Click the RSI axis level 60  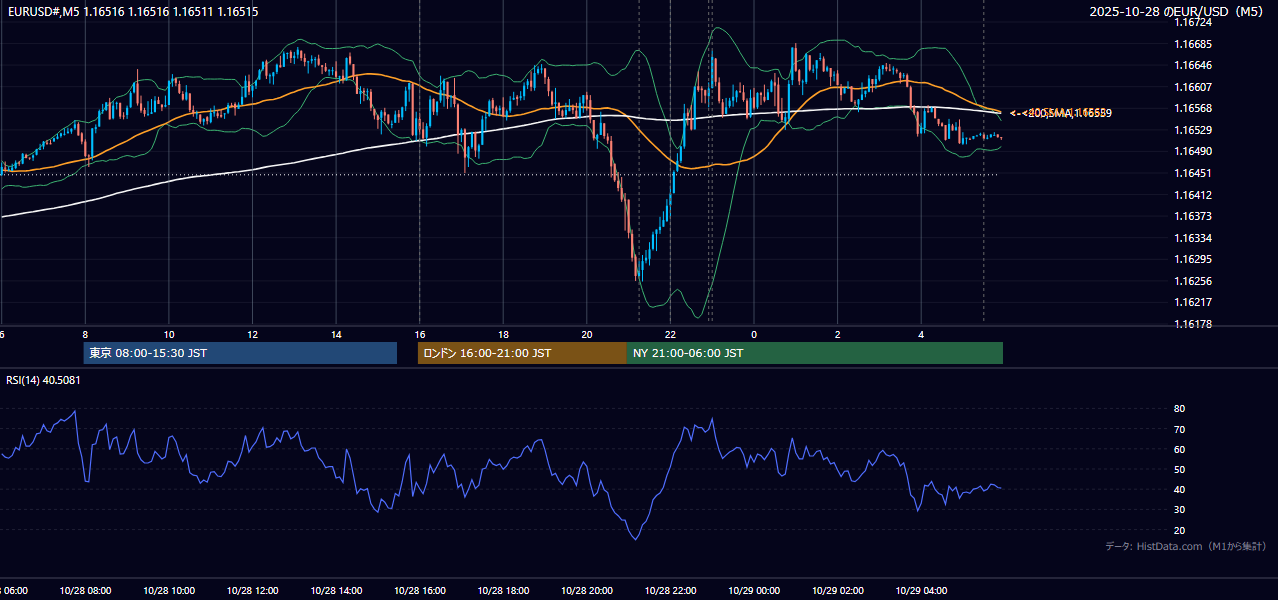[x=1179, y=449]
